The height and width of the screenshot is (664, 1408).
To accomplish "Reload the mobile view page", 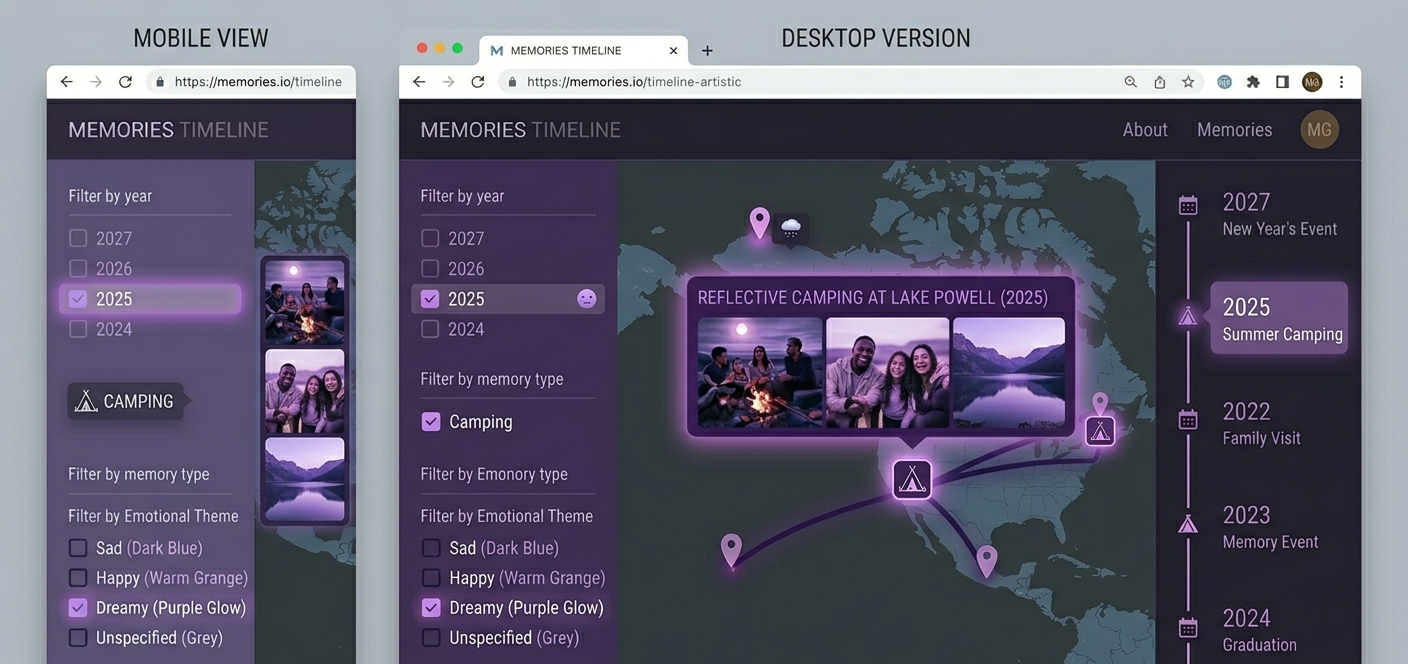I will (125, 82).
